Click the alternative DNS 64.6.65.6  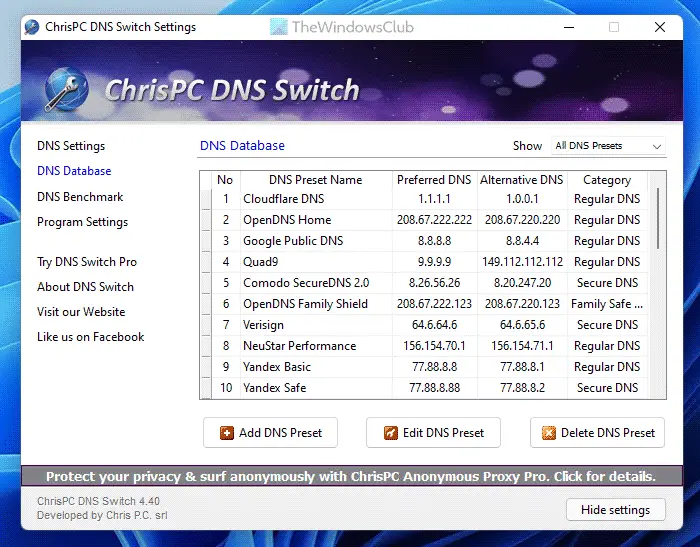point(522,325)
